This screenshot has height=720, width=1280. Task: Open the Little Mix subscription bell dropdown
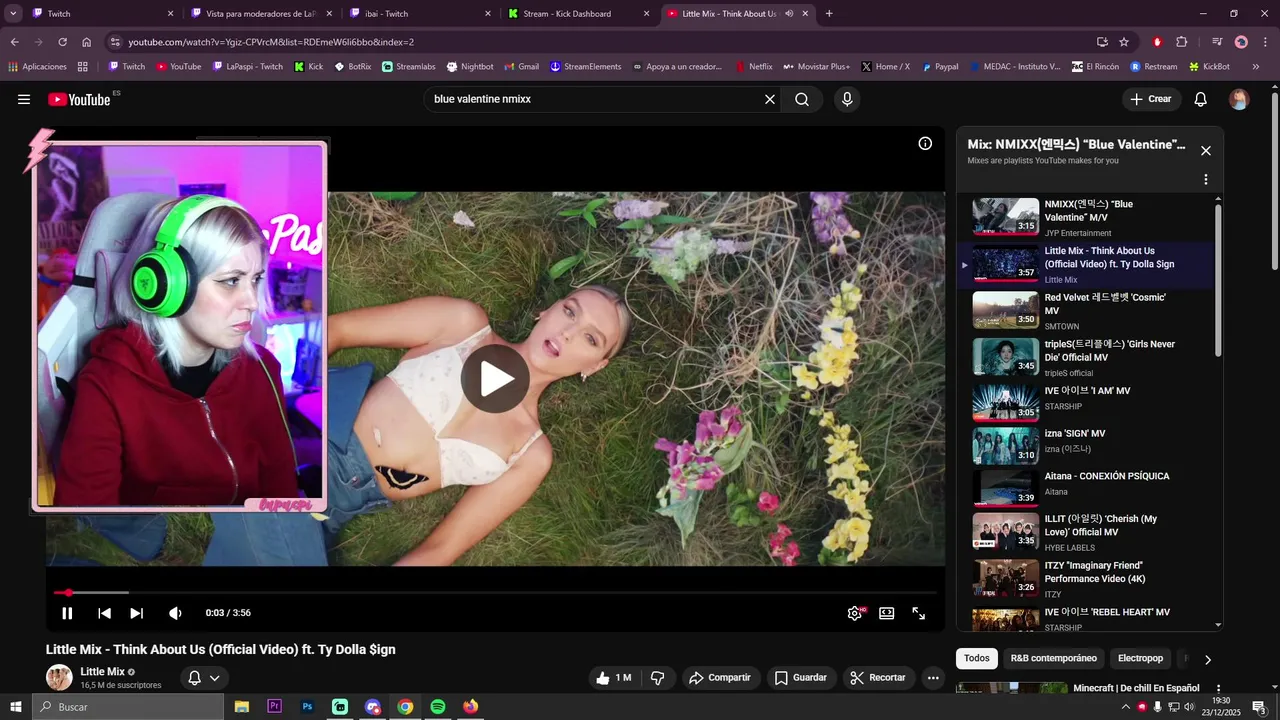(x=204, y=678)
